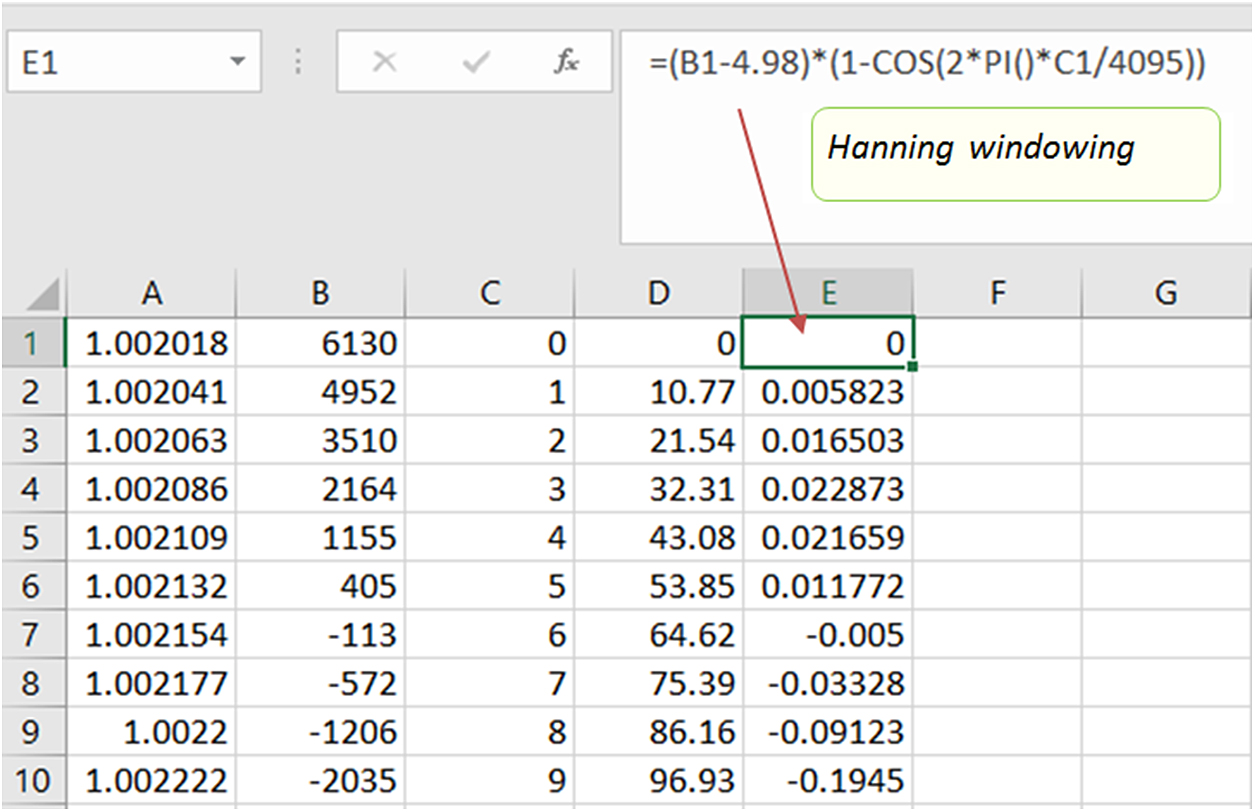Screen dimensions: 1255x812
Task: Select row 7 header
Action: pos(31,635)
